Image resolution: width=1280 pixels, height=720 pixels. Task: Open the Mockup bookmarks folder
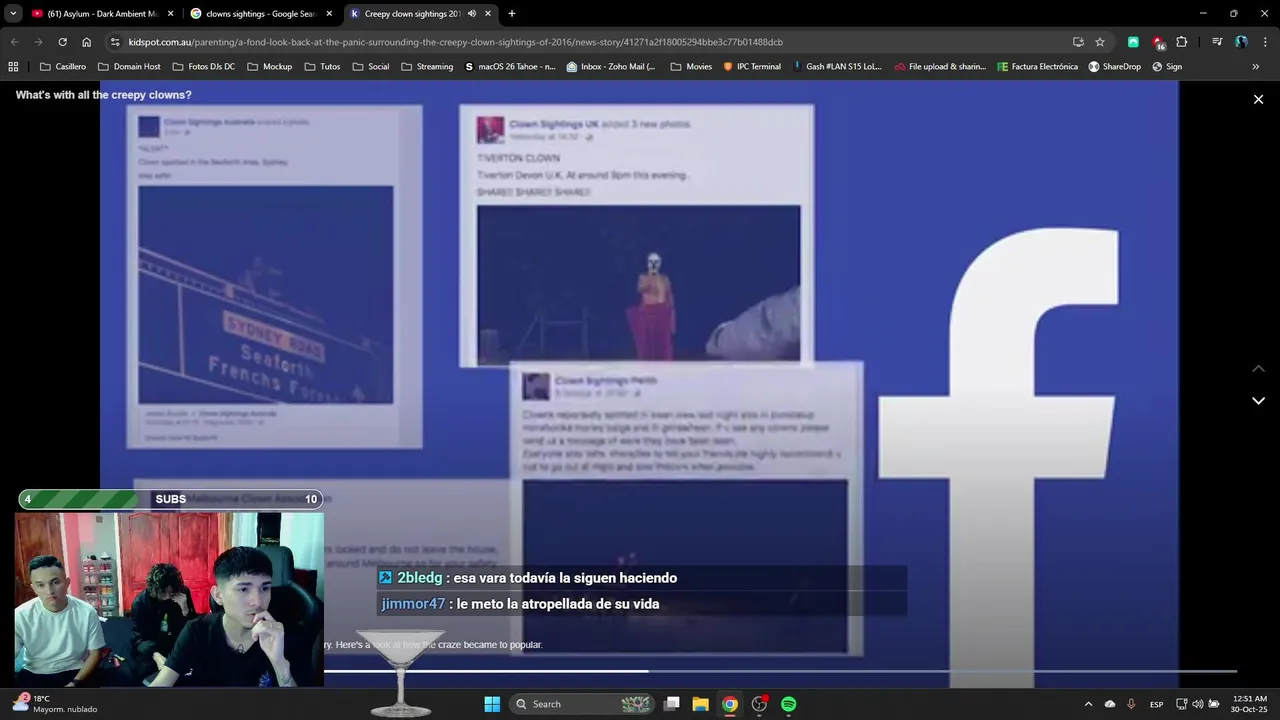point(269,67)
